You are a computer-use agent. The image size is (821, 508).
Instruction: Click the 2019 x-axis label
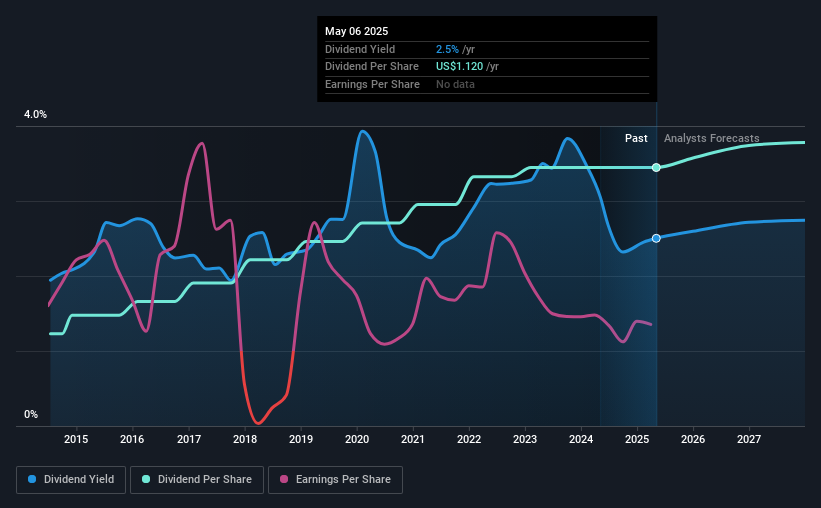pos(301,439)
